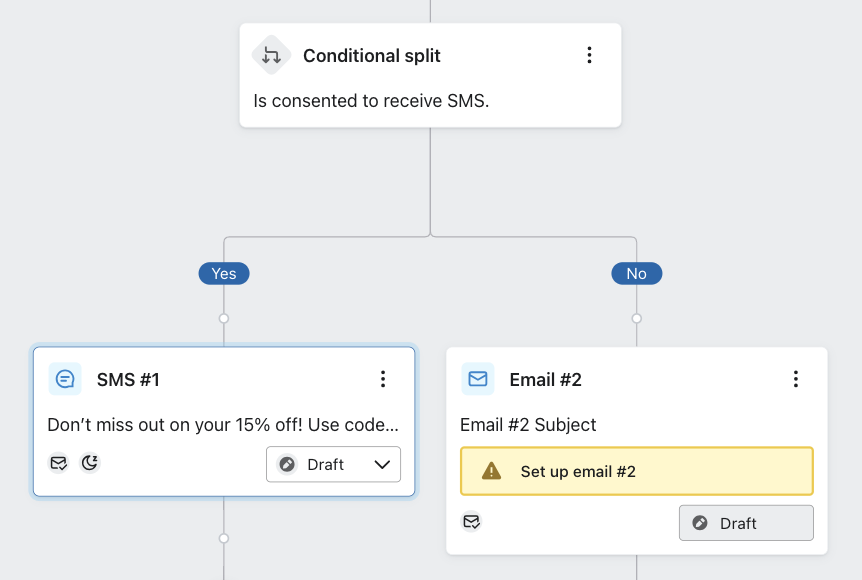Open the SMS #1 three-dot menu

tap(383, 379)
